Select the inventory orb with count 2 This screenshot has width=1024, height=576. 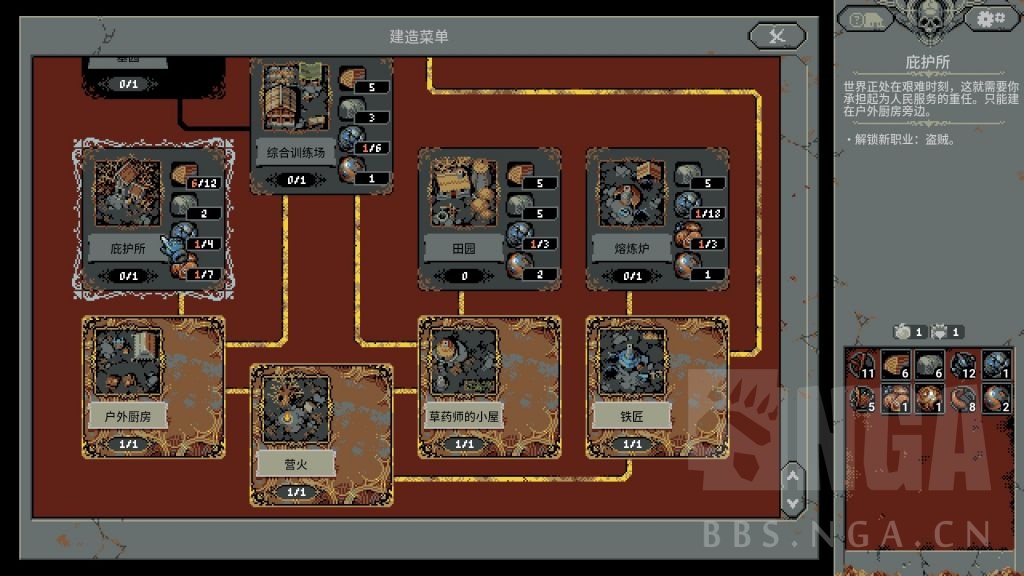997,398
